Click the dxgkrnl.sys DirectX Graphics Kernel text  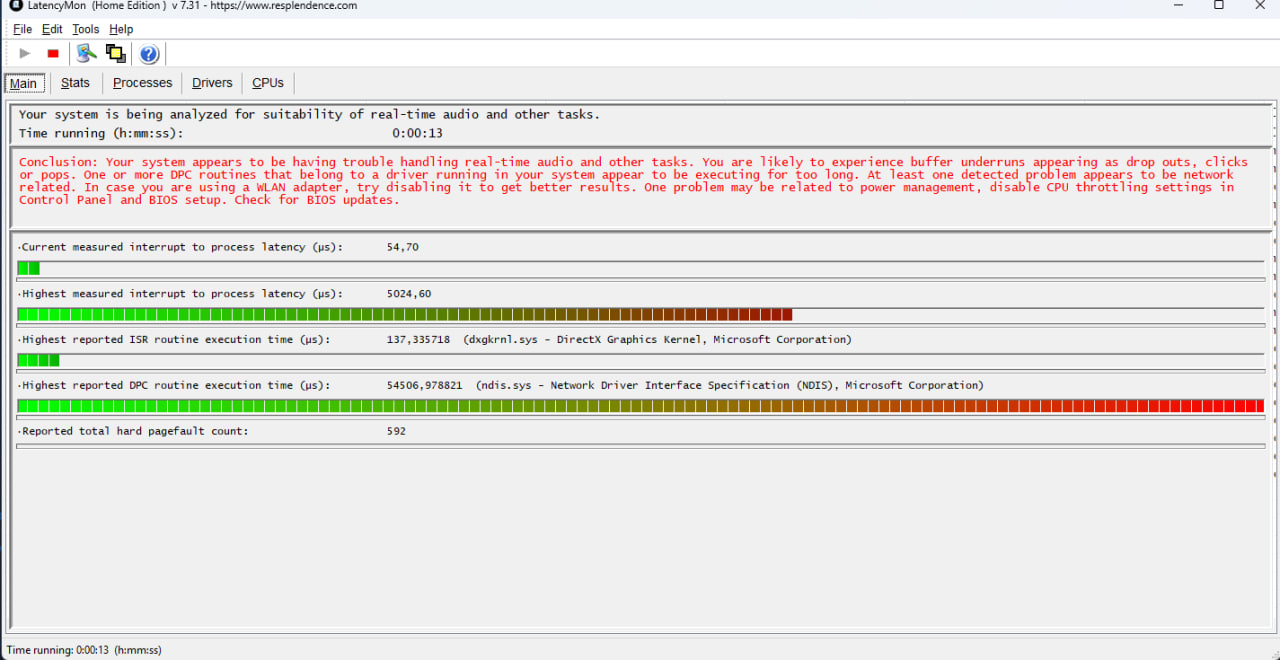pos(658,340)
